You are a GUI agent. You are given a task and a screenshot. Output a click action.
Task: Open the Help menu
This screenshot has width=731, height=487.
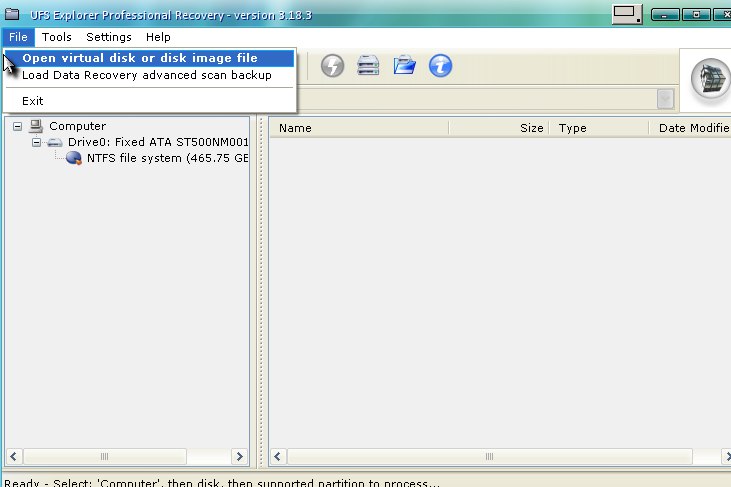(158, 37)
